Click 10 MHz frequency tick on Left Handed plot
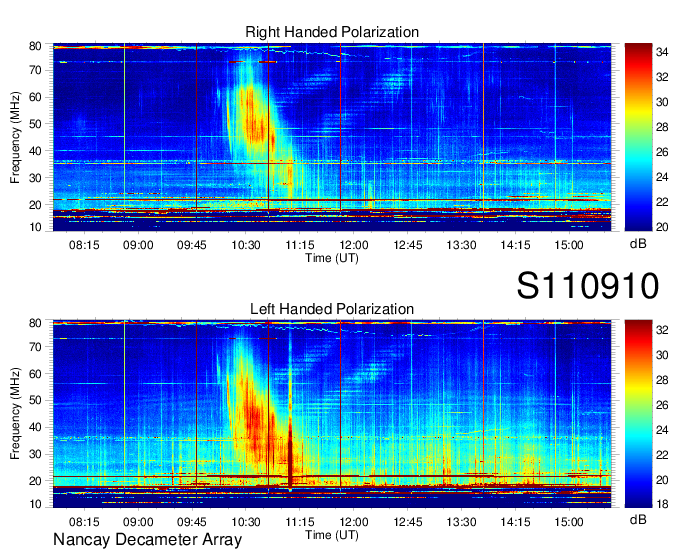 35,504
